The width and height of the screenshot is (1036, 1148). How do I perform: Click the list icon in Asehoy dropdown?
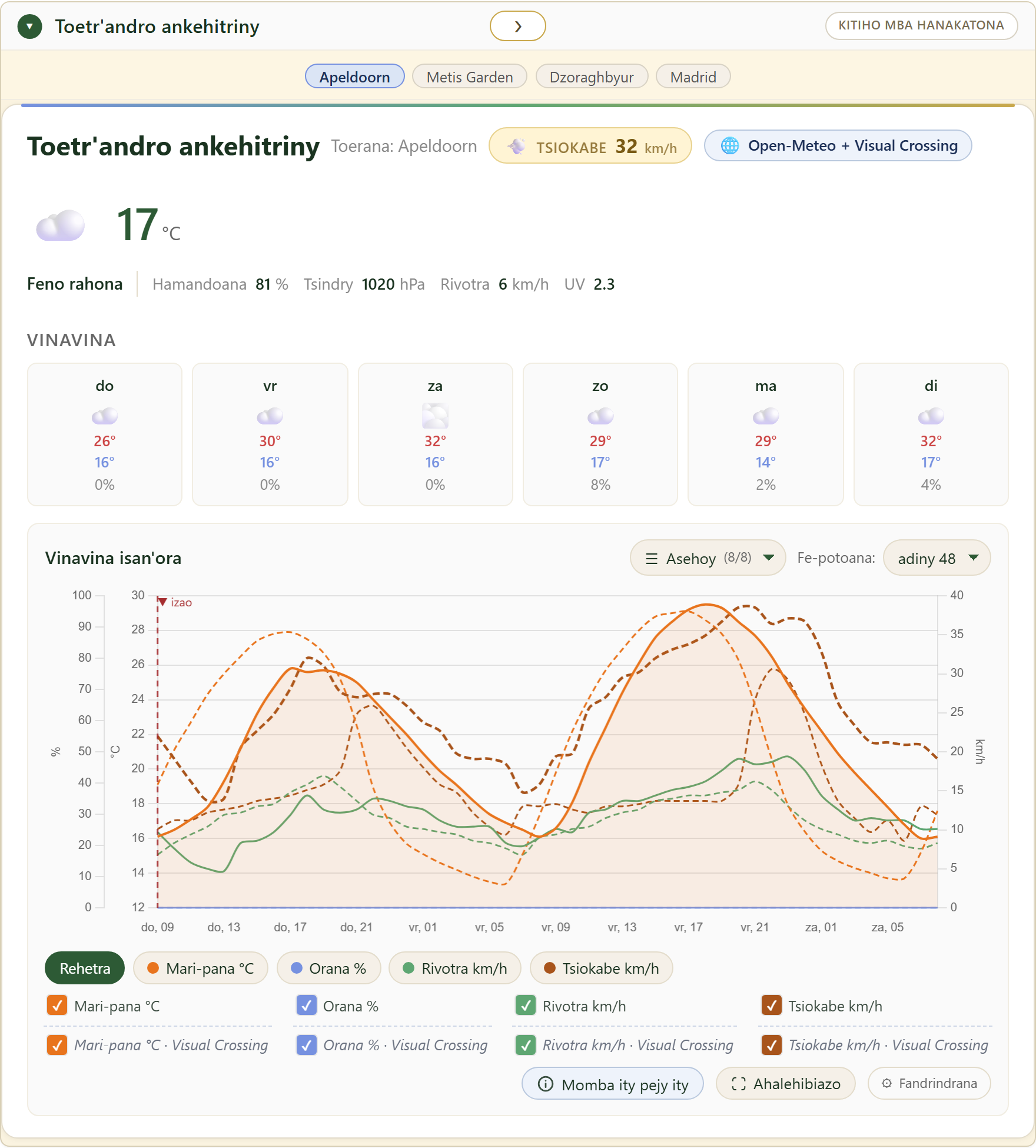pos(652,559)
